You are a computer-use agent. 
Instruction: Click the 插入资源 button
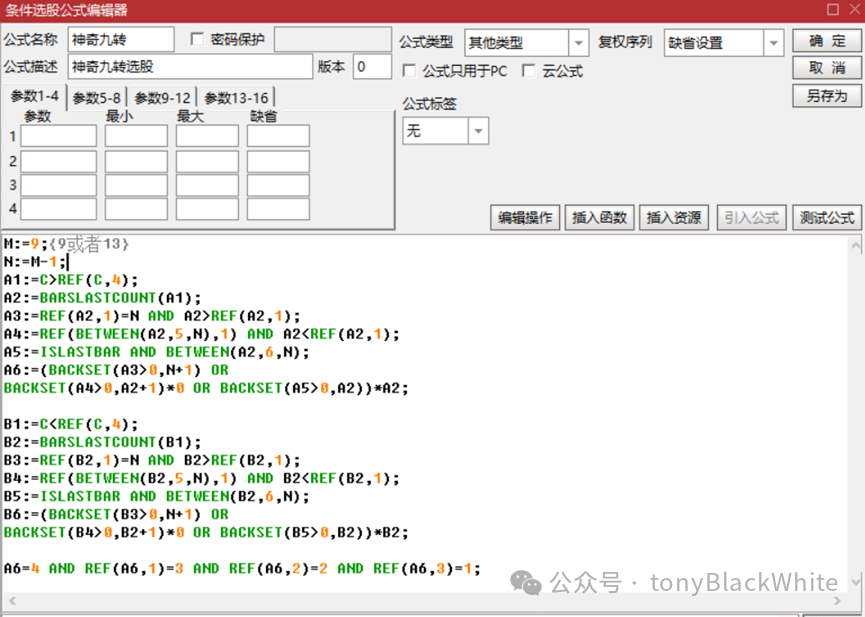(x=674, y=217)
